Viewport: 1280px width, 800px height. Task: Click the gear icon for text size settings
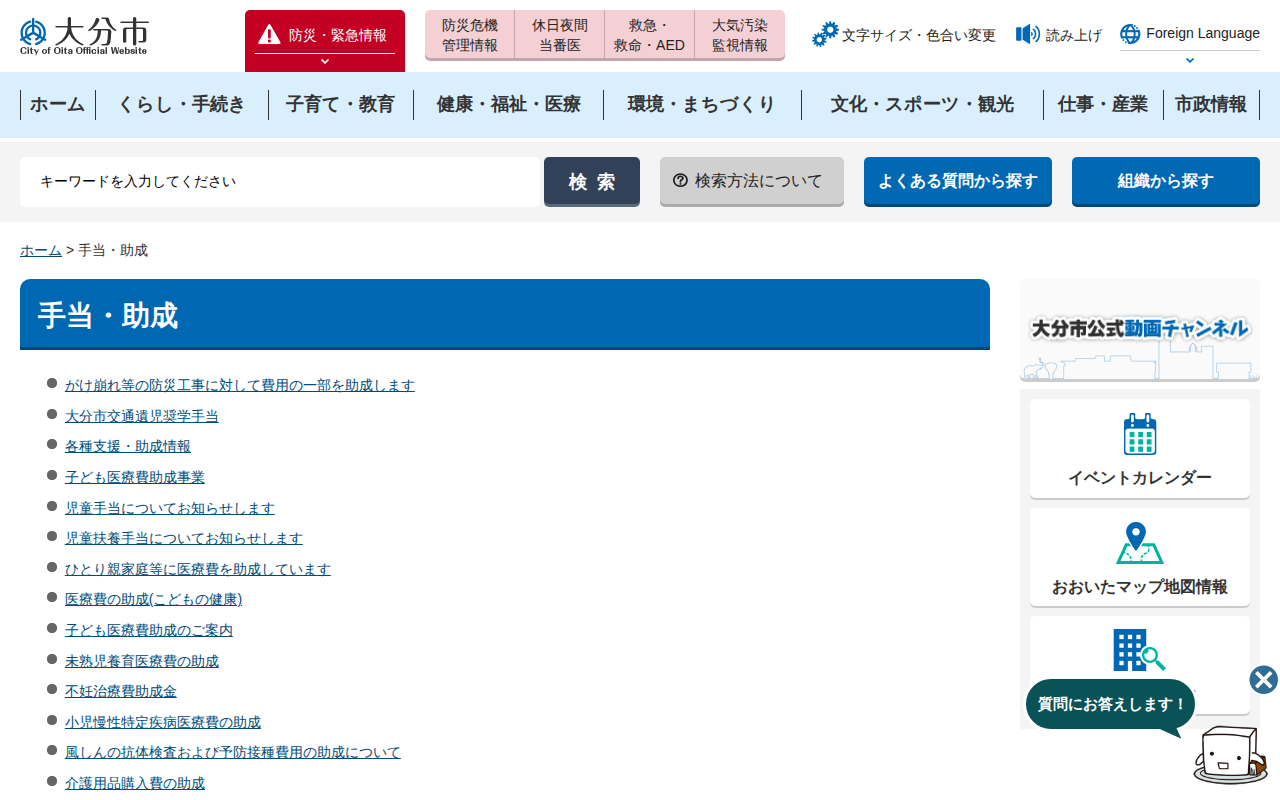click(825, 35)
